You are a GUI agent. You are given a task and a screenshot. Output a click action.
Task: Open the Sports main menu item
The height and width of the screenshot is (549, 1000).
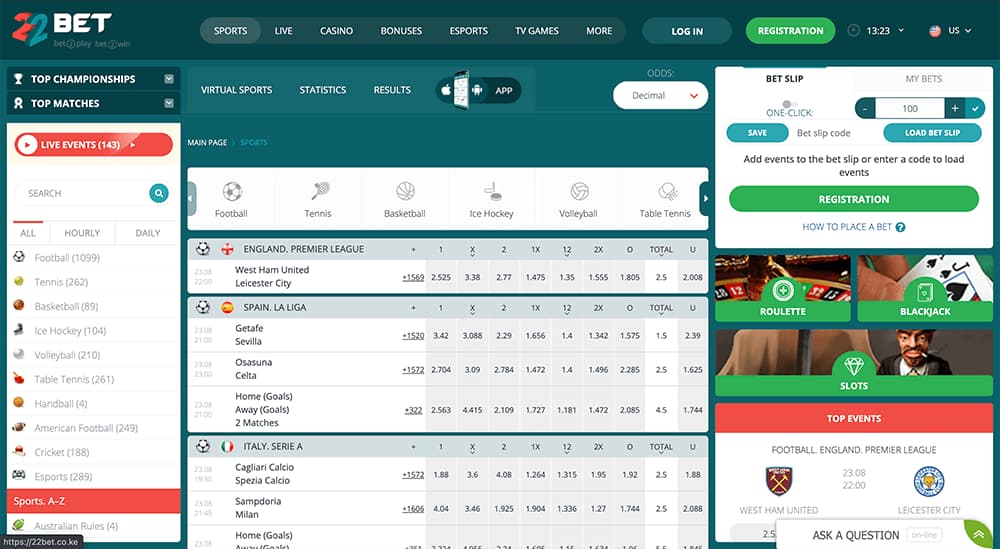coord(230,31)
